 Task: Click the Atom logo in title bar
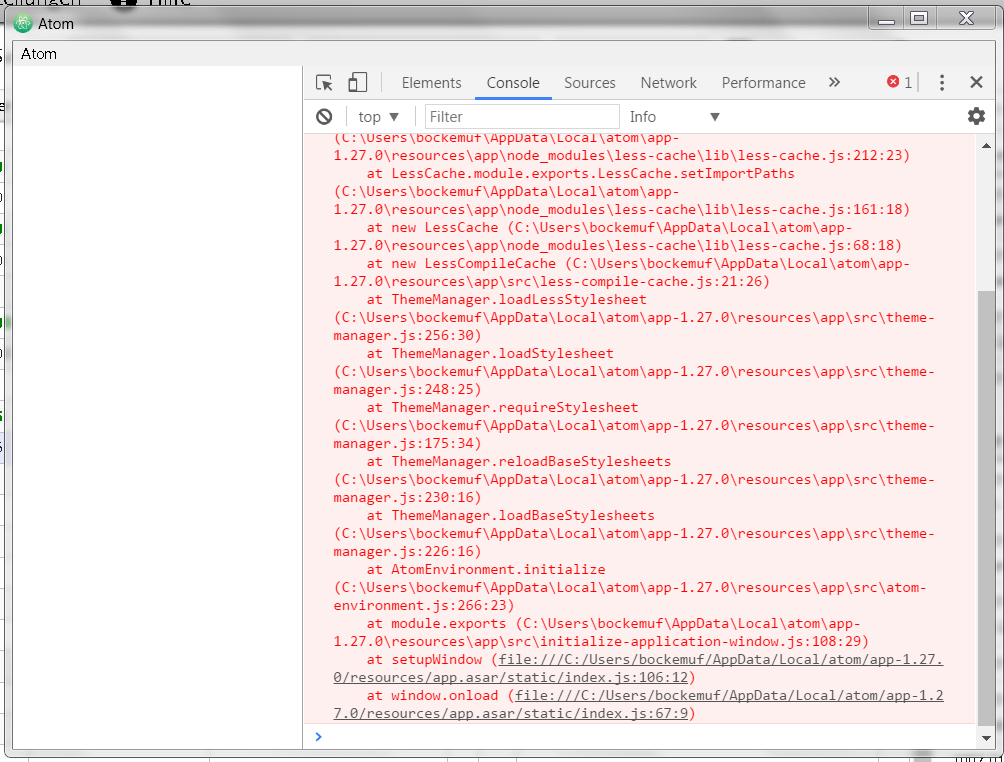pyautogui.click(x=23, y=24)
